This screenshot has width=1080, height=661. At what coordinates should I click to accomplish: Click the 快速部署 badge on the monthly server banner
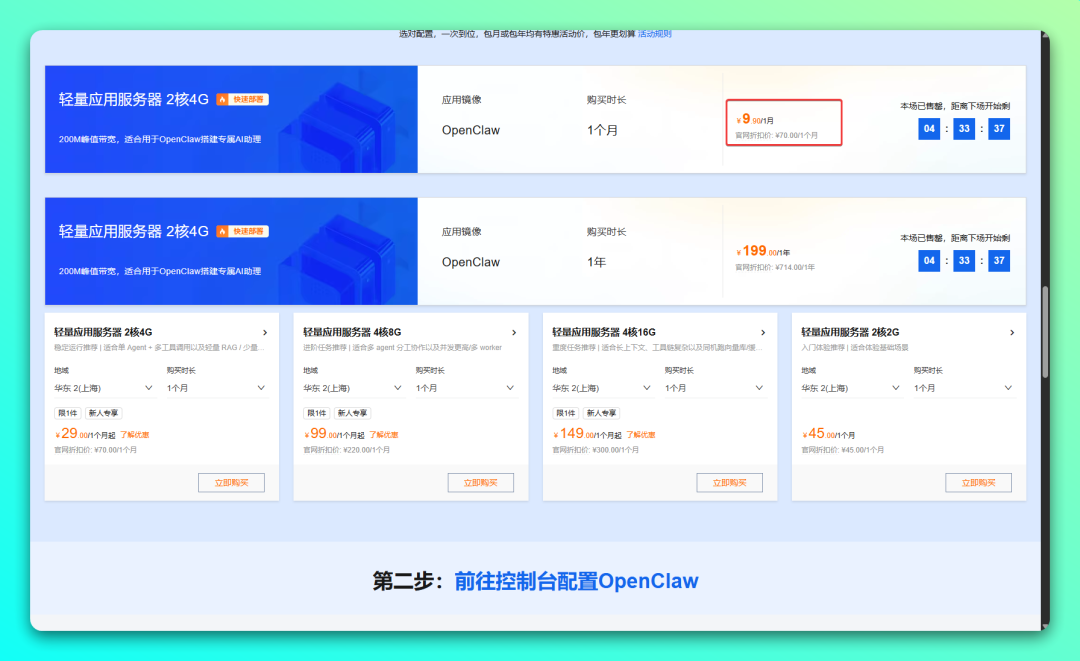[x=244, y=99]
